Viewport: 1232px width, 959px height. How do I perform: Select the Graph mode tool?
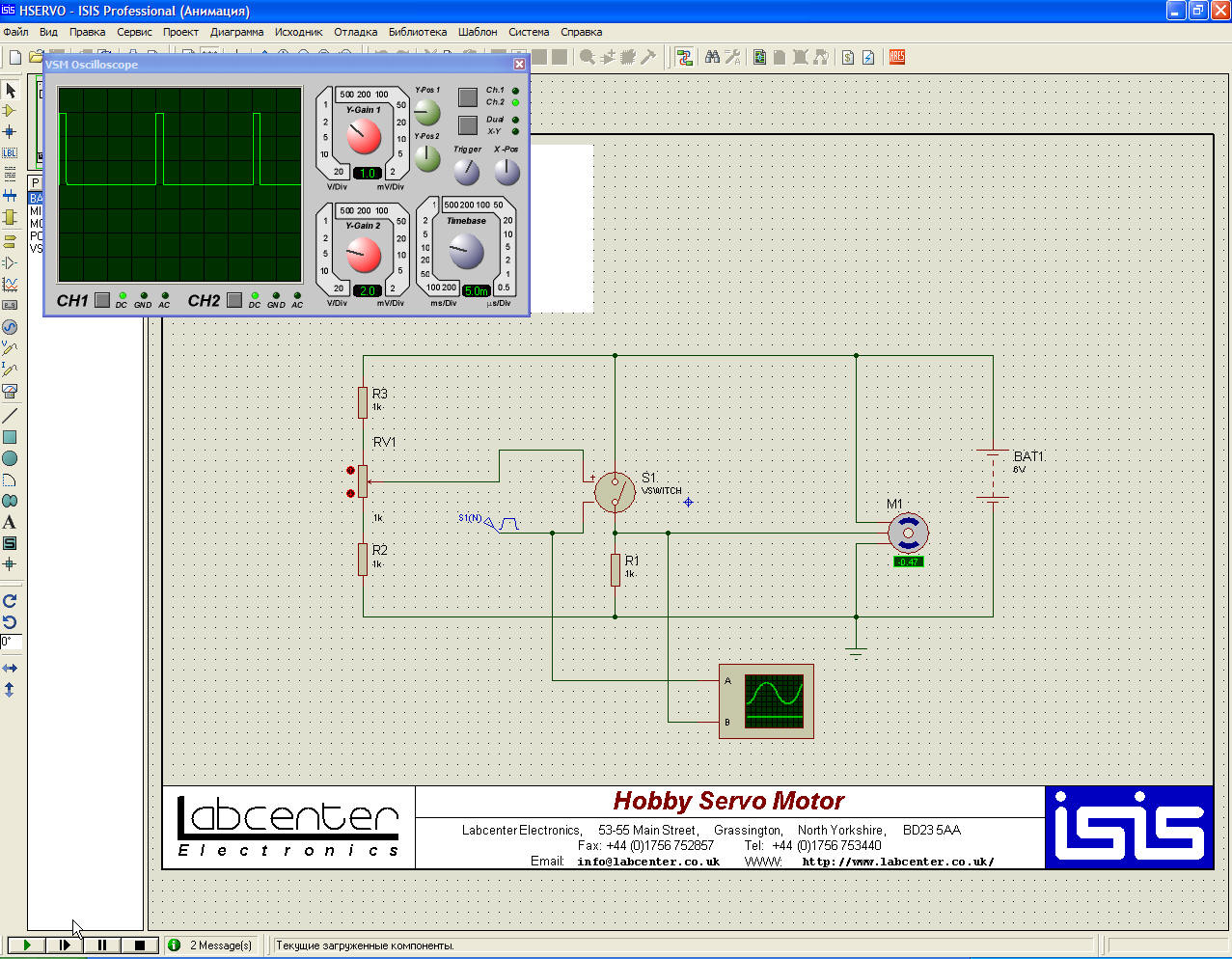coord(10,284)
